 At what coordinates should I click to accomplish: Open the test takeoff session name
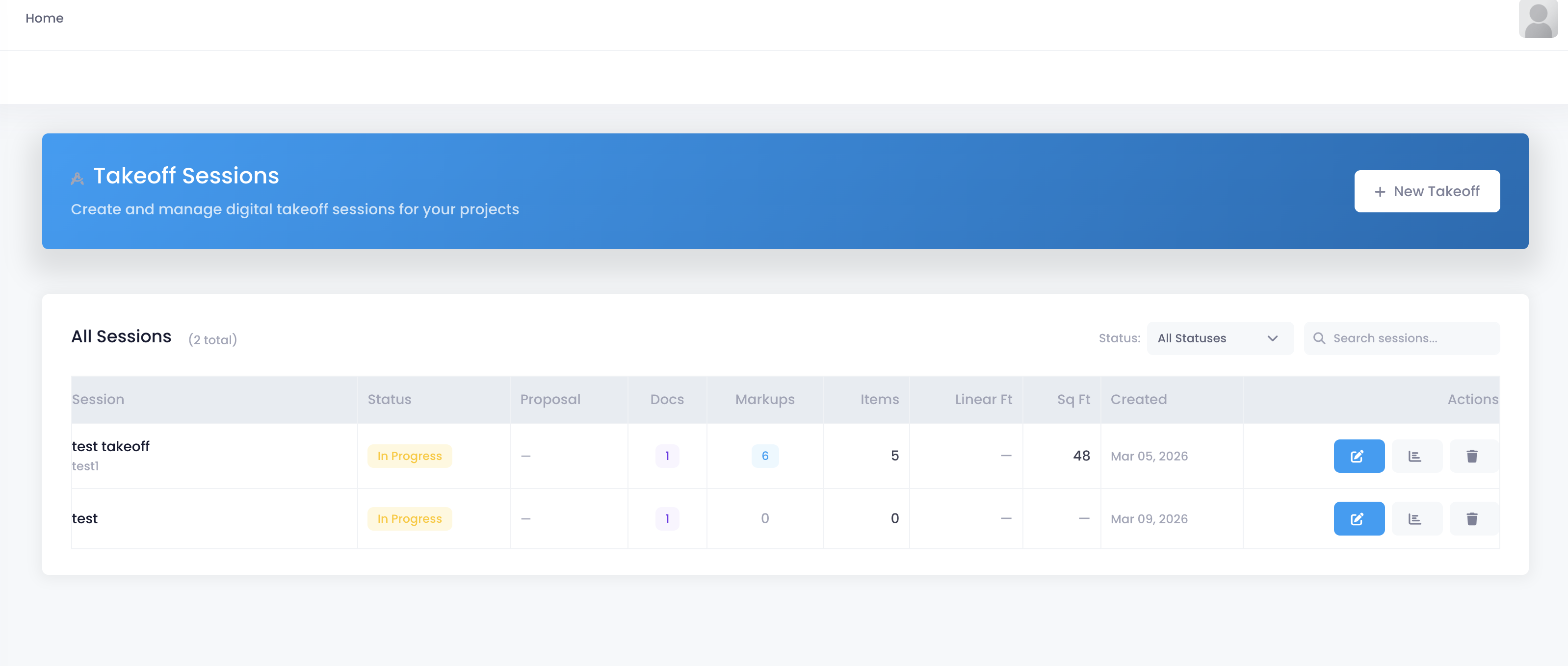(111, 446)
